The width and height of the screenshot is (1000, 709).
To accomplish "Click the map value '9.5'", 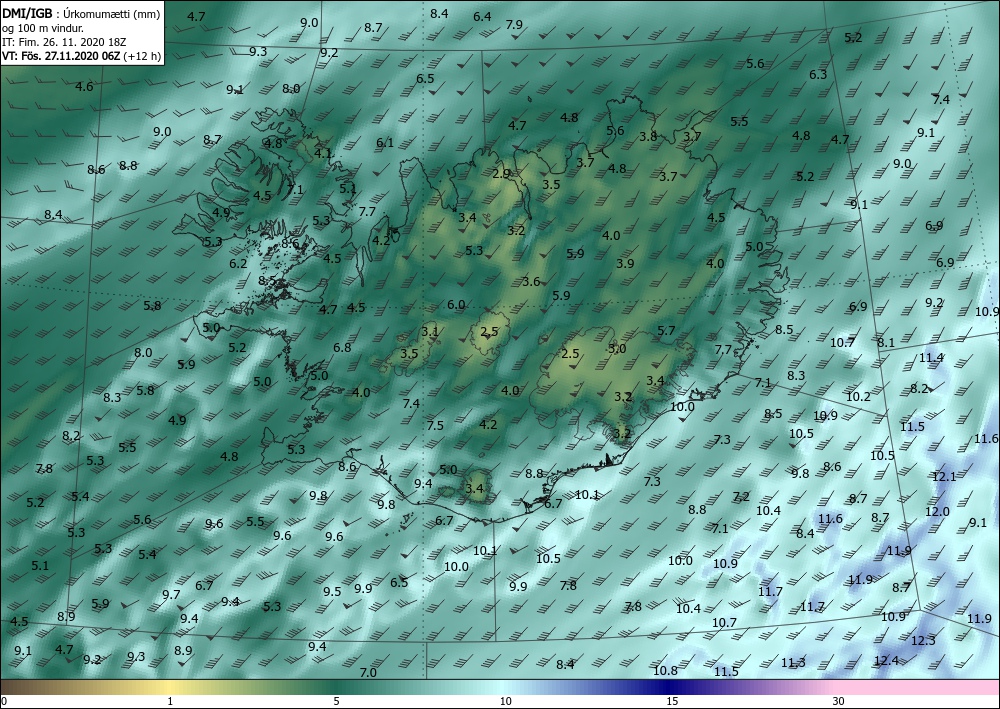I will tap(332, 592).
